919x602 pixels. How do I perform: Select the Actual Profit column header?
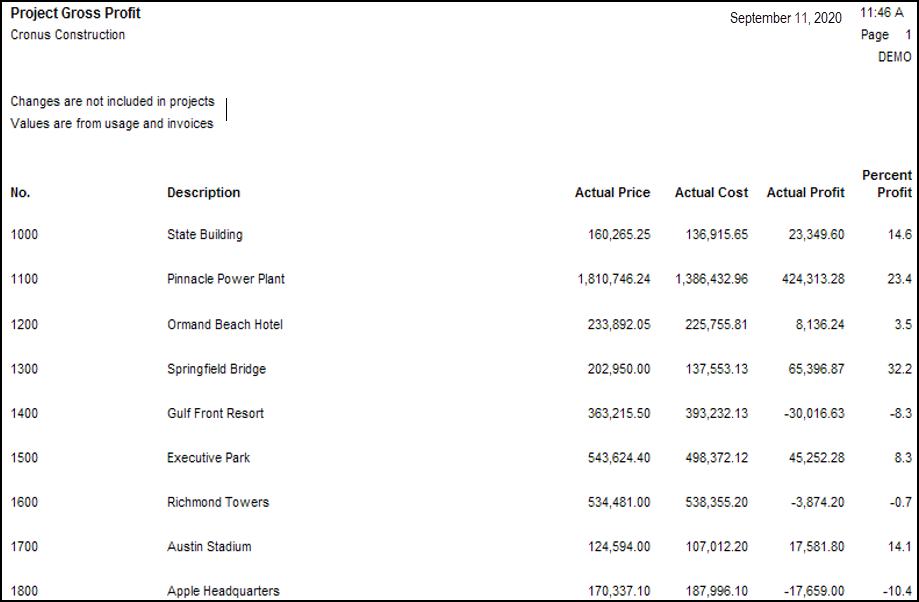click(805, 192)
